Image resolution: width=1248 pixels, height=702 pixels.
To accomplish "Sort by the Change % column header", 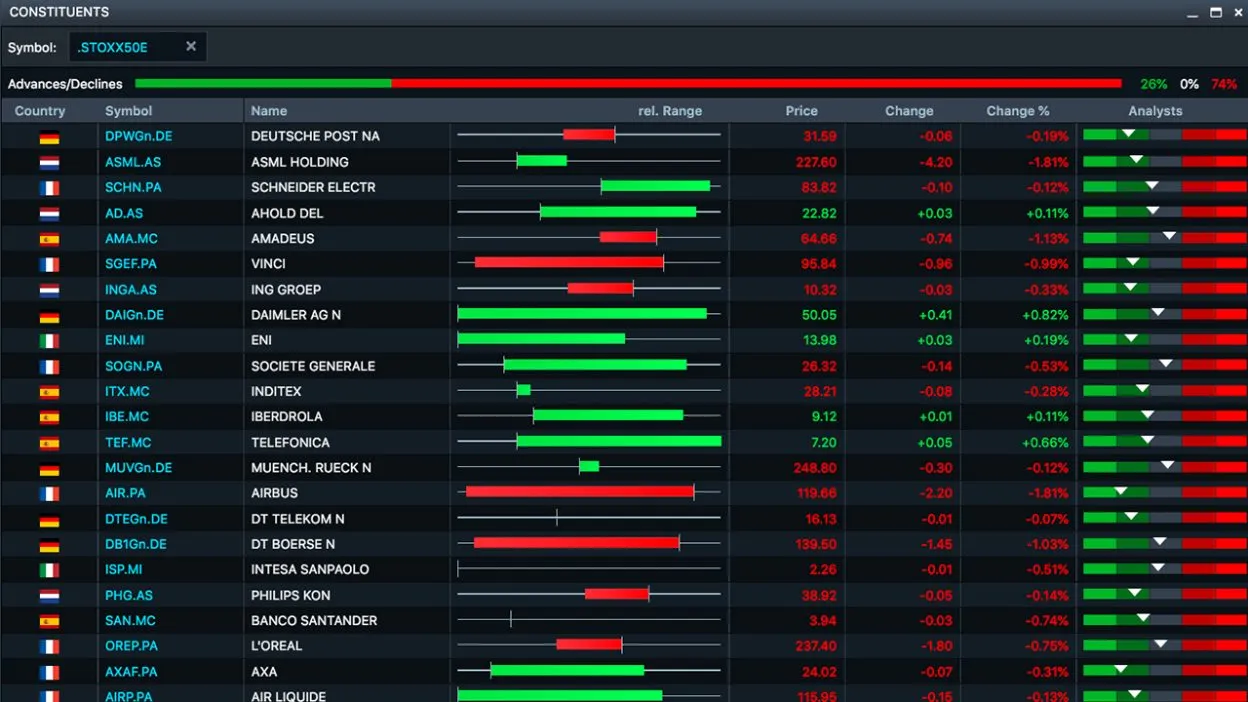I will point(1018,111).
